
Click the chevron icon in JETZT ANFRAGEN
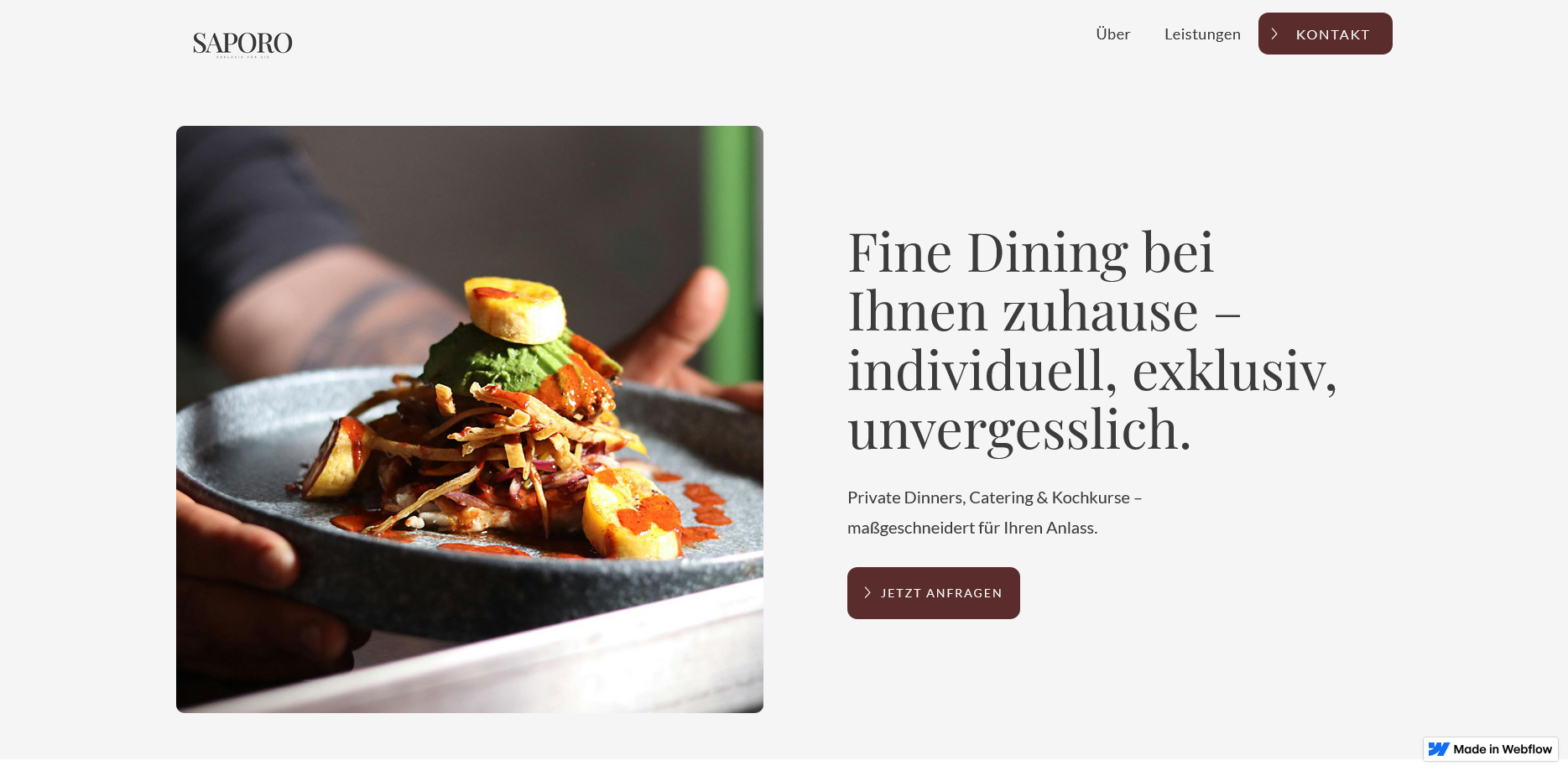867,592
